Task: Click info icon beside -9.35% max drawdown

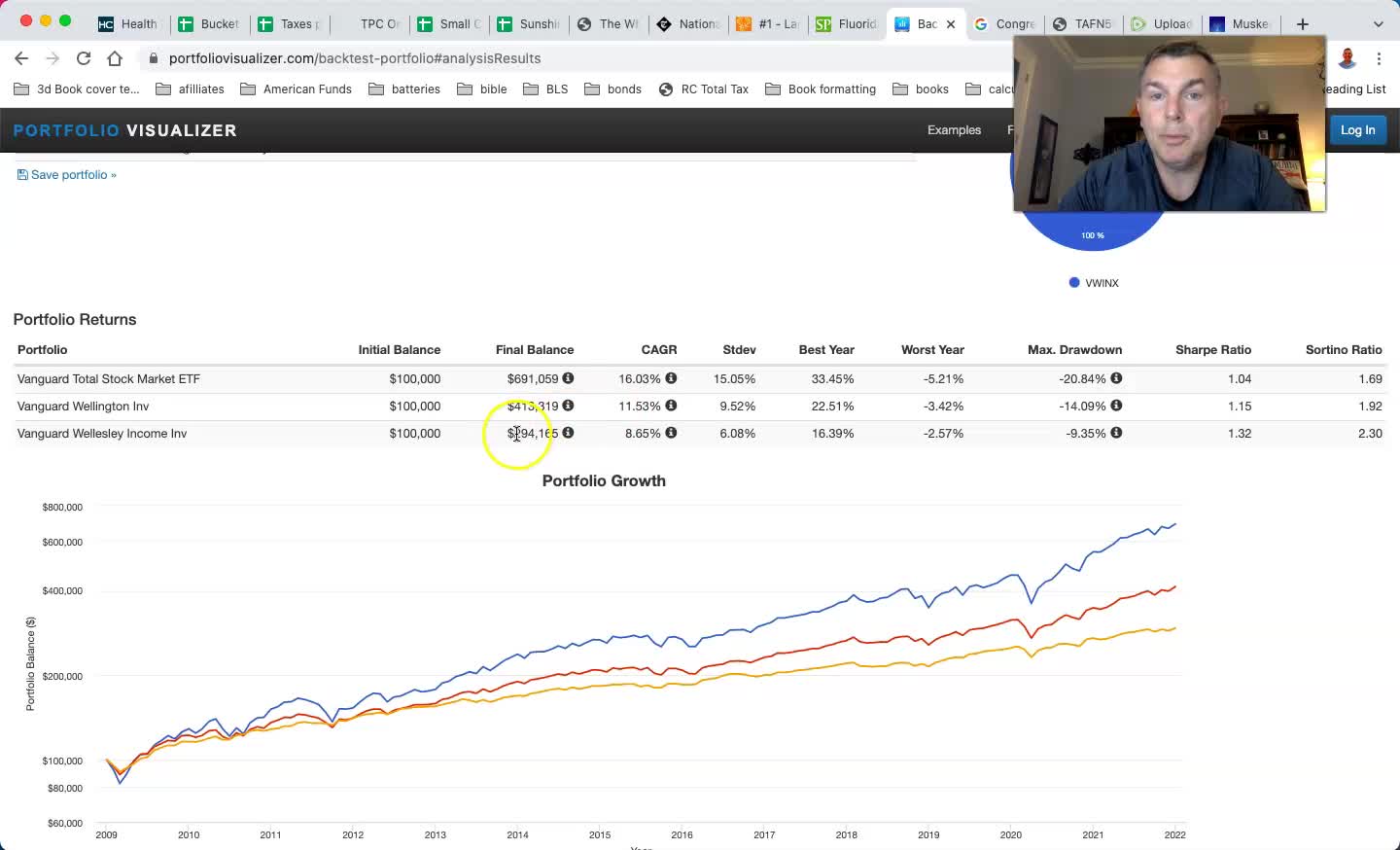Action: pos(1116,433)
